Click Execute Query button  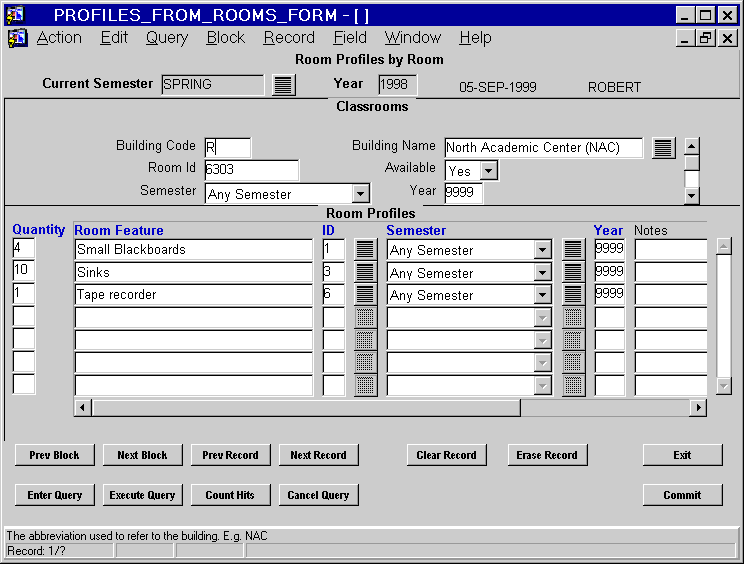pyautogui.click(x=142, y=495)
